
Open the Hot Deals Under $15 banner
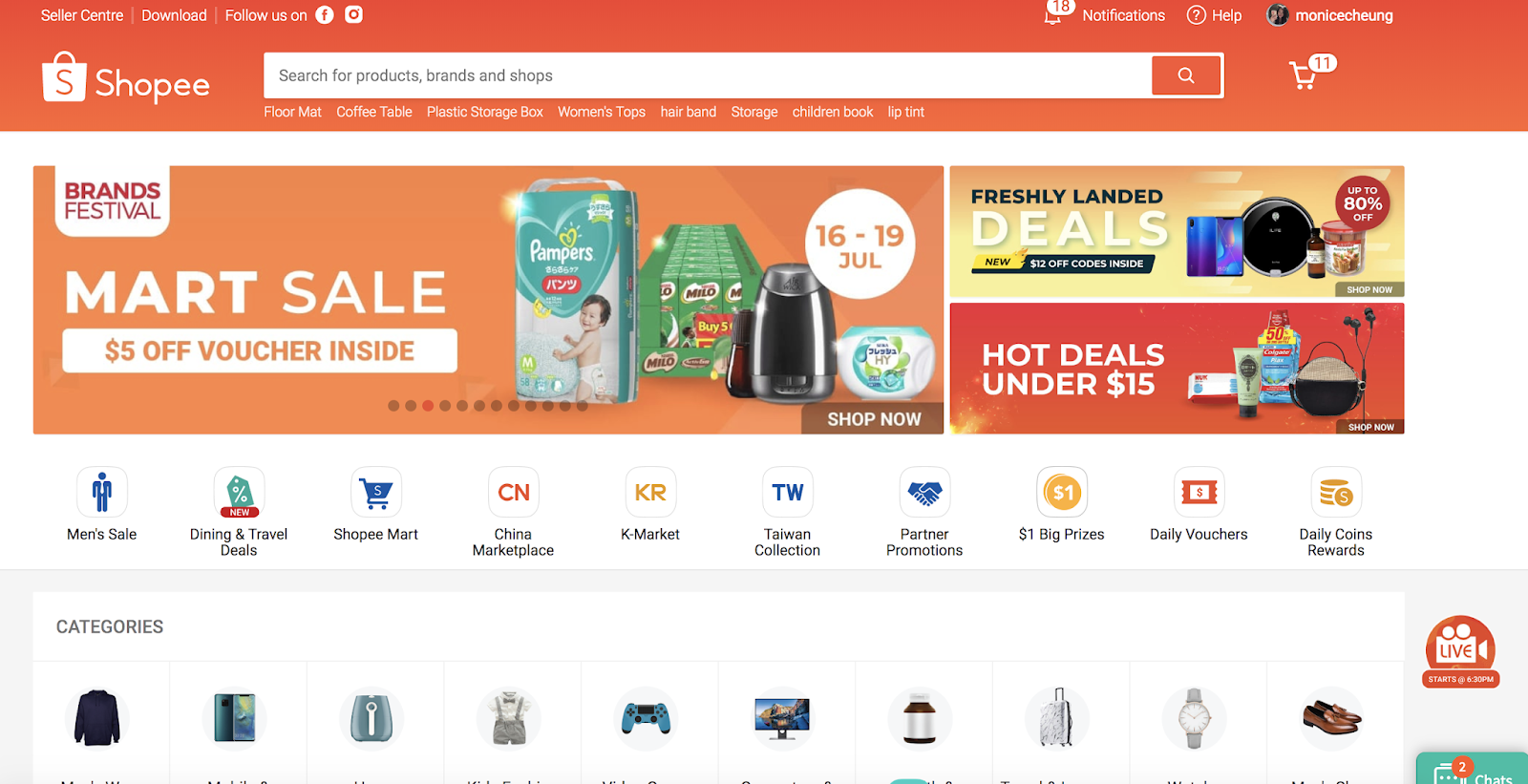tap(1177, 369)
